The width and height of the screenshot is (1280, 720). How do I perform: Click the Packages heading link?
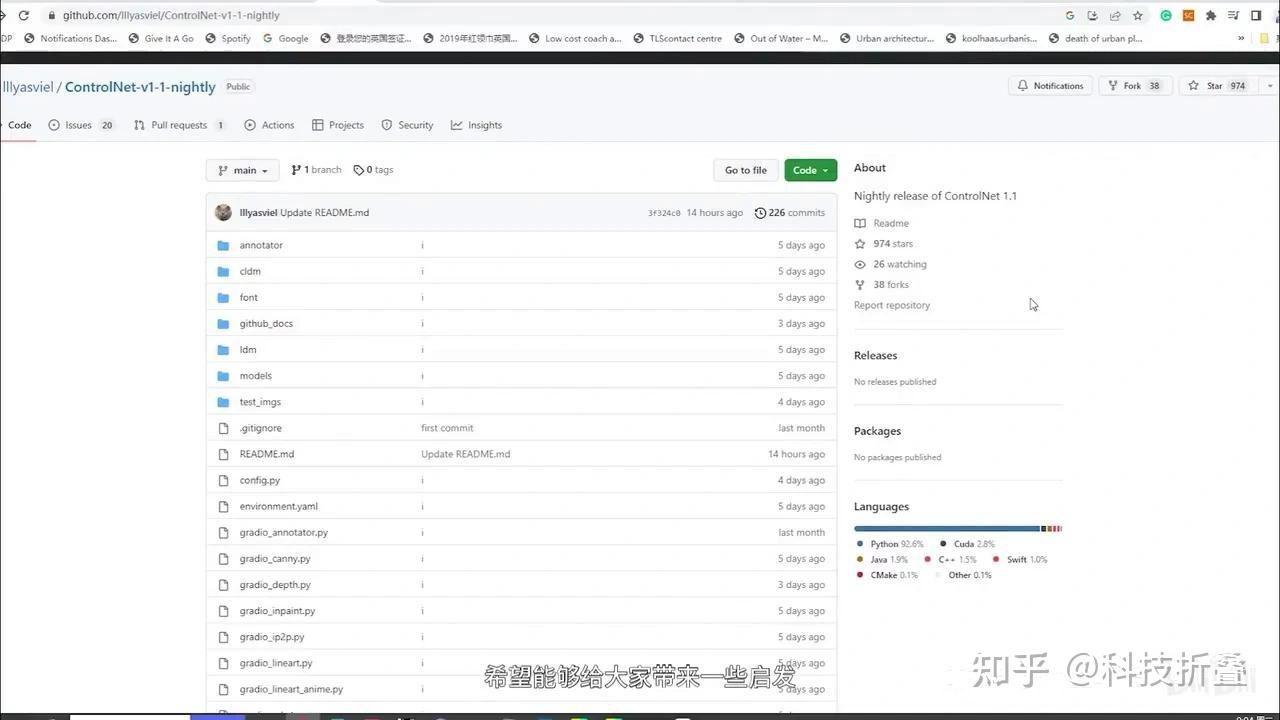pos(877,431)
